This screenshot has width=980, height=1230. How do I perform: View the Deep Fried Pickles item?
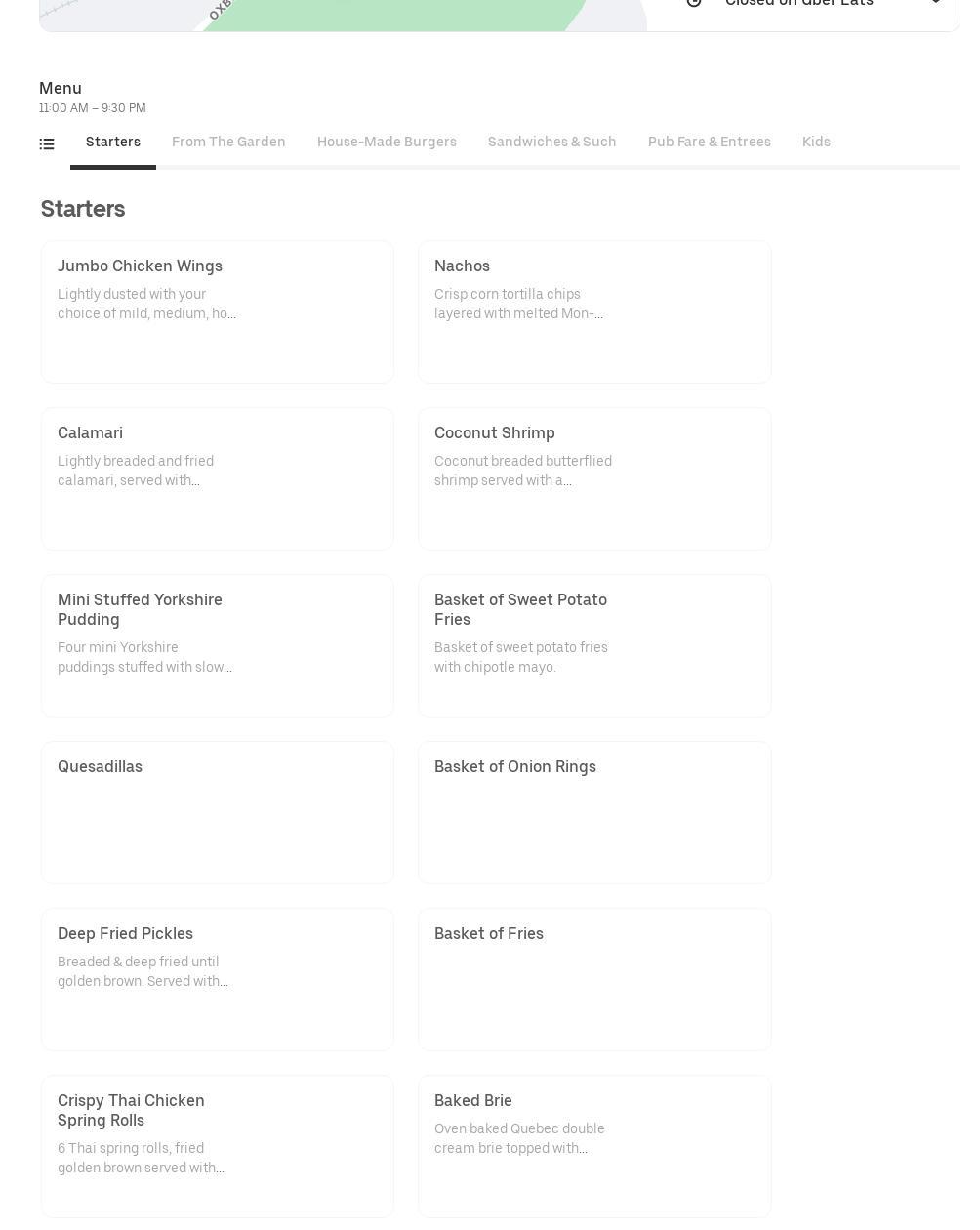tap(218, 980)
